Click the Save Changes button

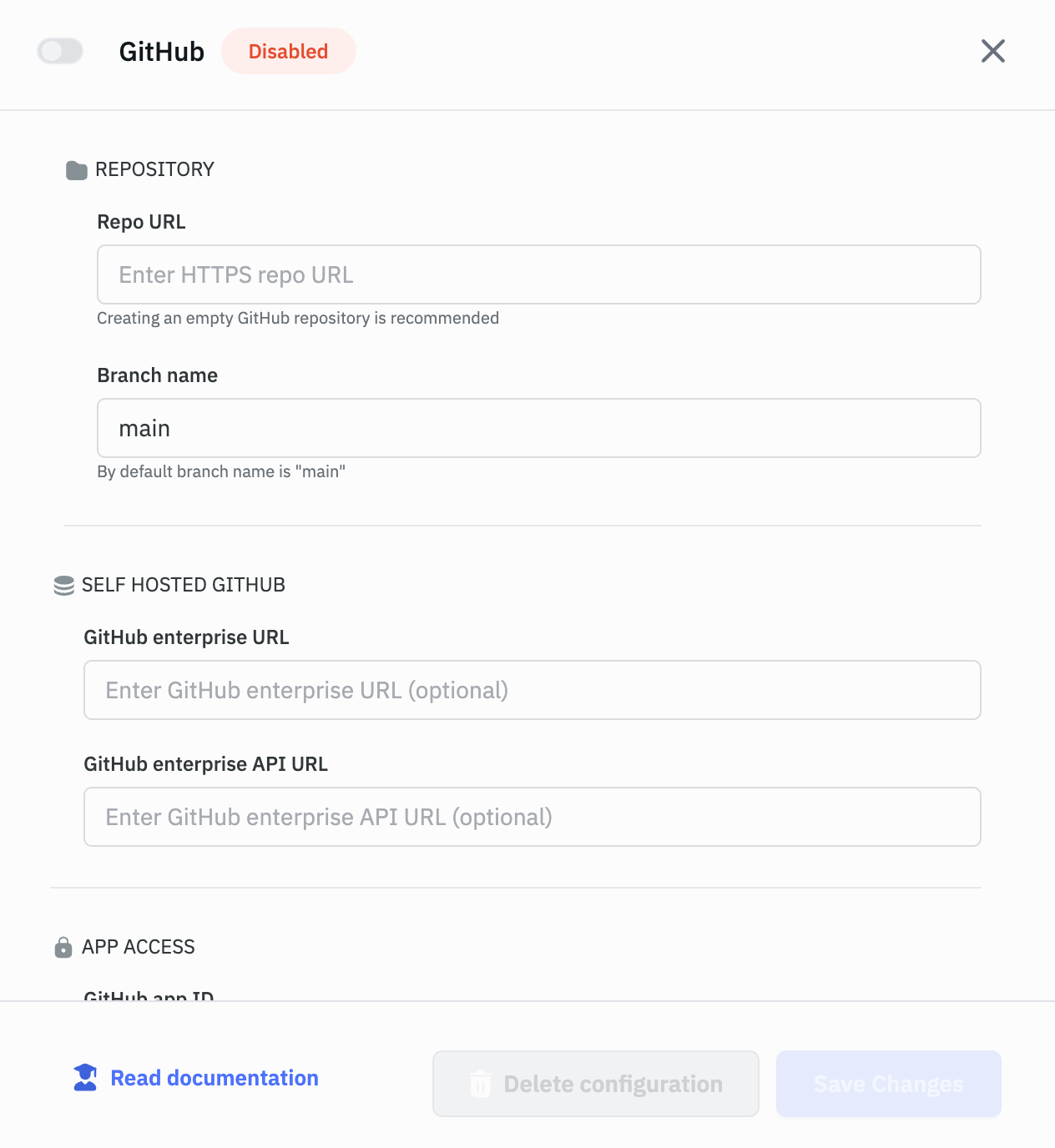[x=888, y=1084]
